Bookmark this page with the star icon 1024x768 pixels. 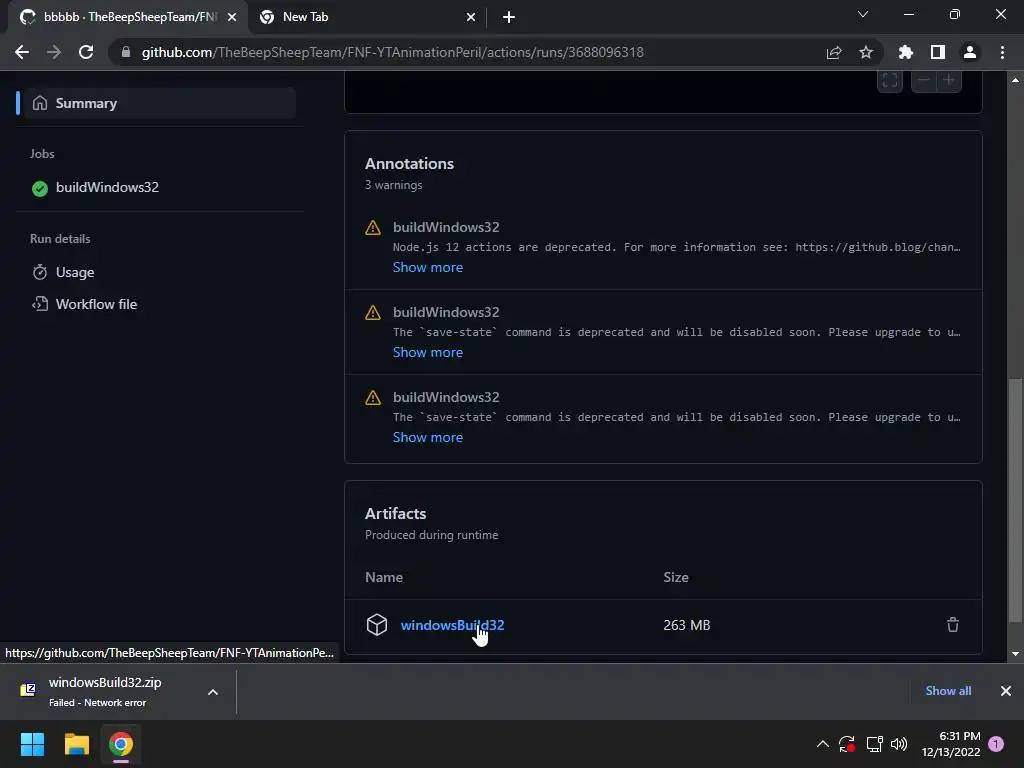click(x=866, y=52)
